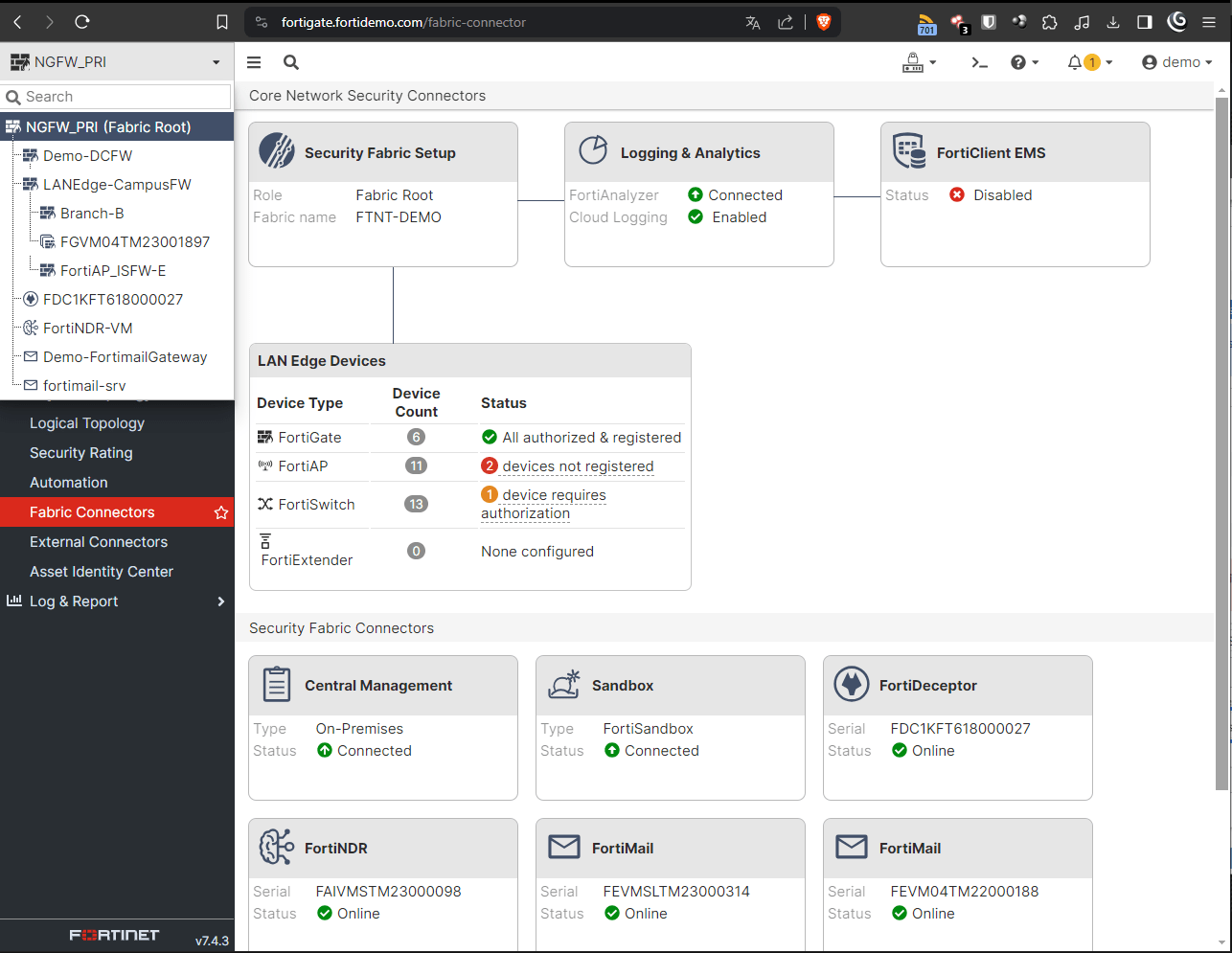Reload the browser page
The height and width of the screenshot is (953, 1232).
click(x=82, y=21)
